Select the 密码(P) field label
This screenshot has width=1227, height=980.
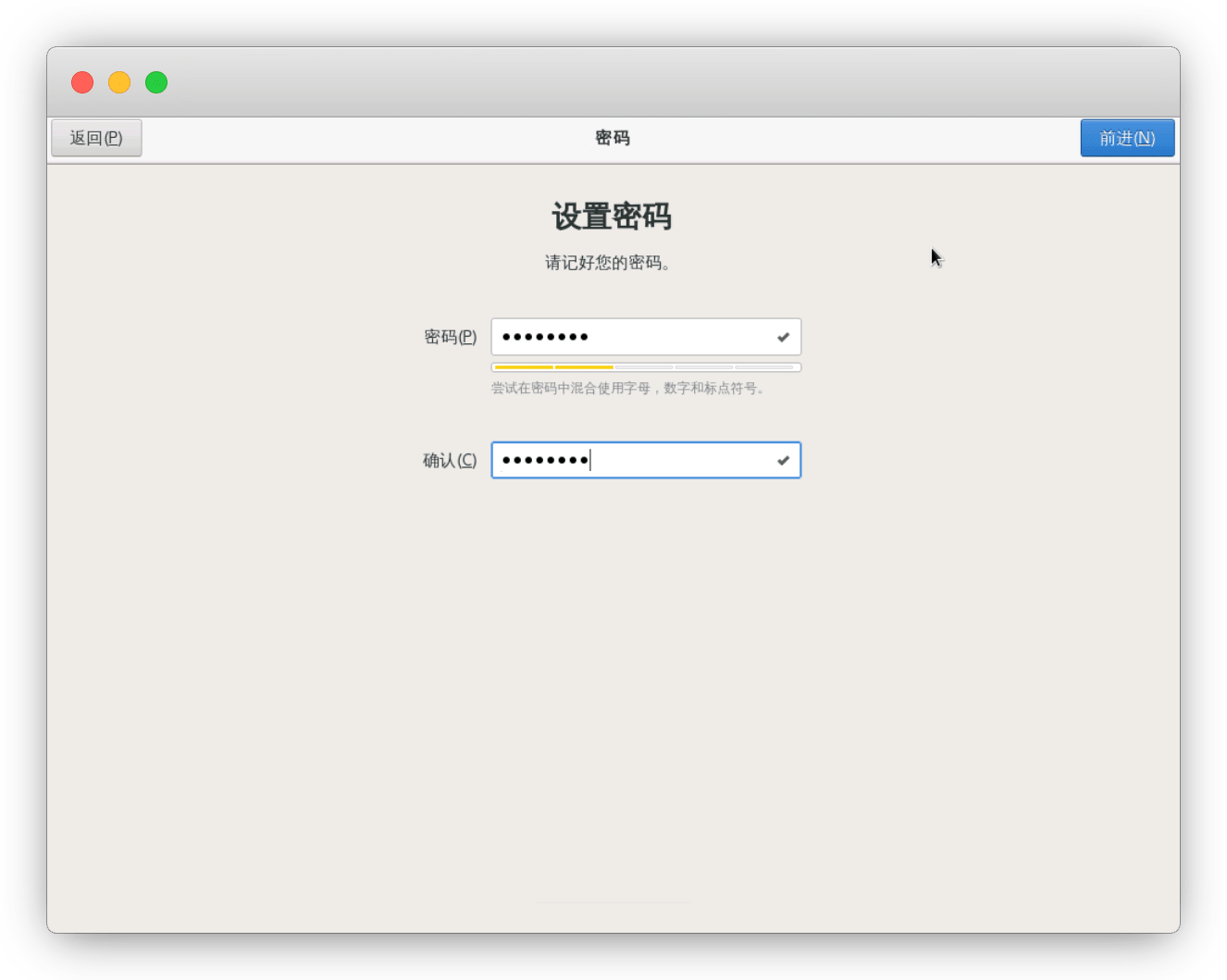point(450,337)
